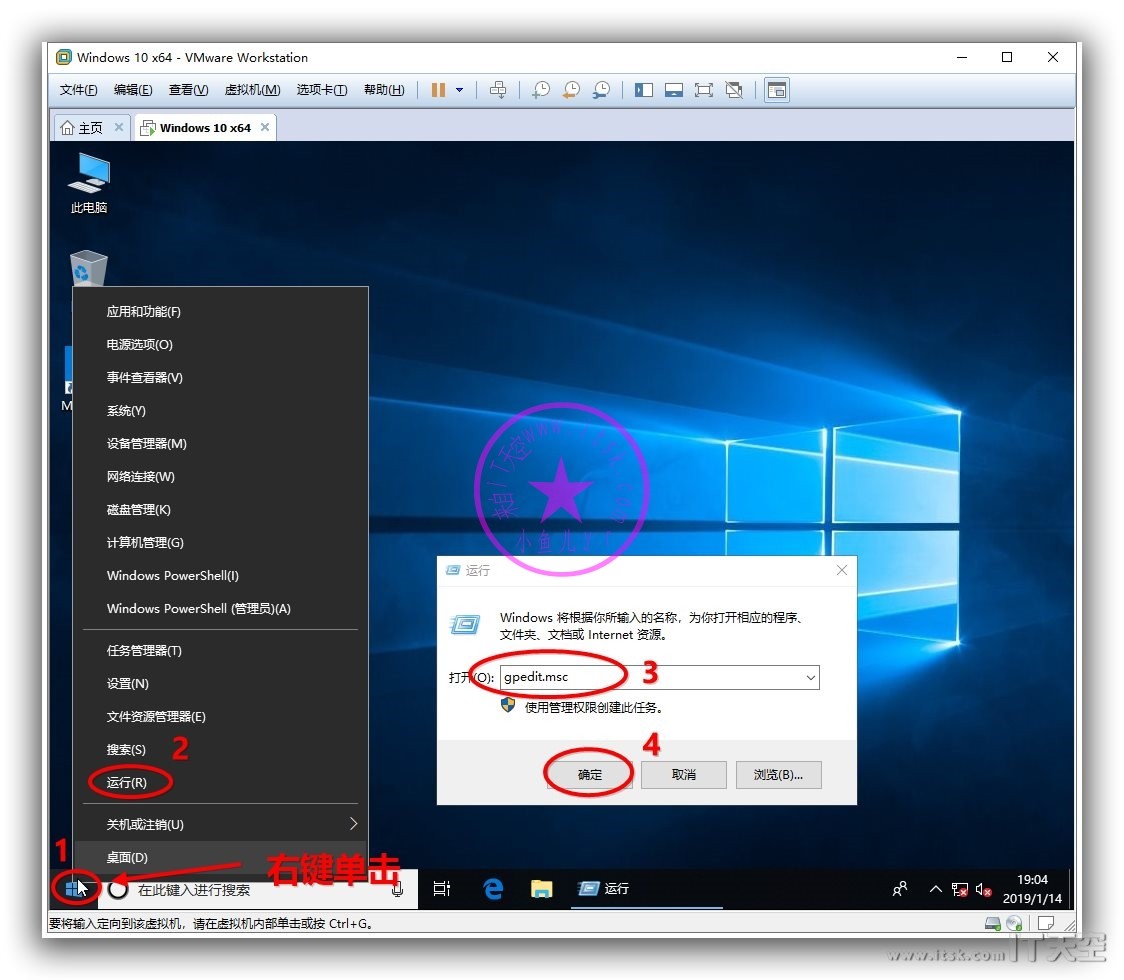This screenshot has width=1124, height=980.
Task: Open the 查看(V) menu
Action: click(x=189, y=90)
